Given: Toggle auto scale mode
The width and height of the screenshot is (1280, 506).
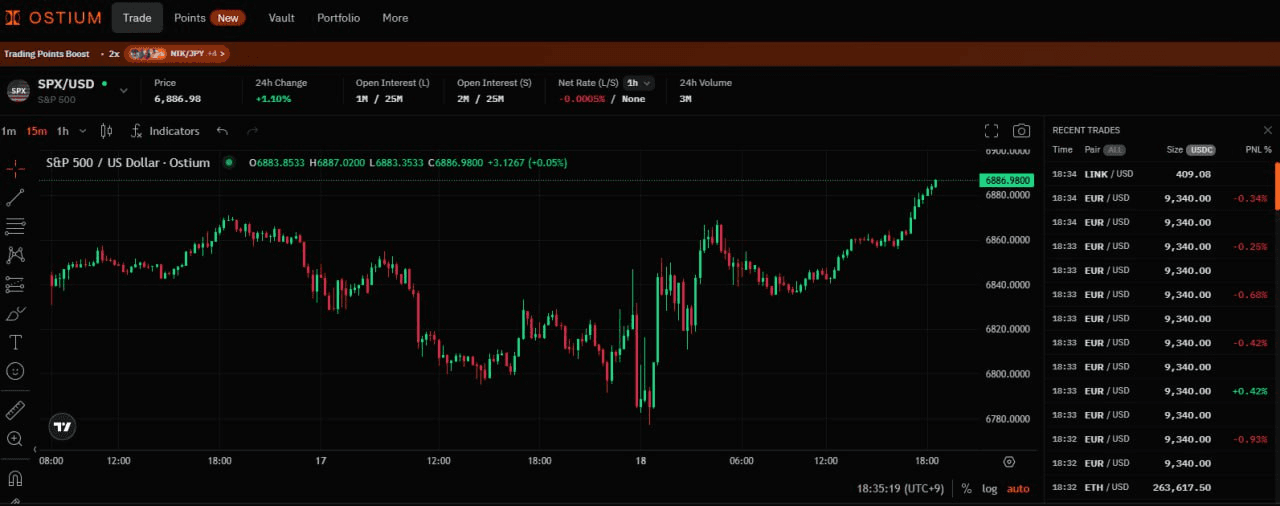Looking at the screenshot, I should tap(1018, 489).
